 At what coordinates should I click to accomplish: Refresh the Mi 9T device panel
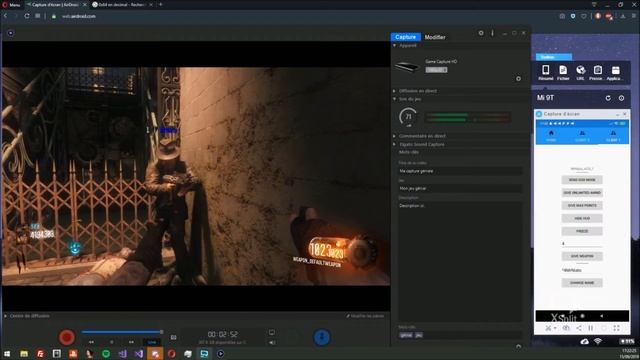tap(608, 98)
